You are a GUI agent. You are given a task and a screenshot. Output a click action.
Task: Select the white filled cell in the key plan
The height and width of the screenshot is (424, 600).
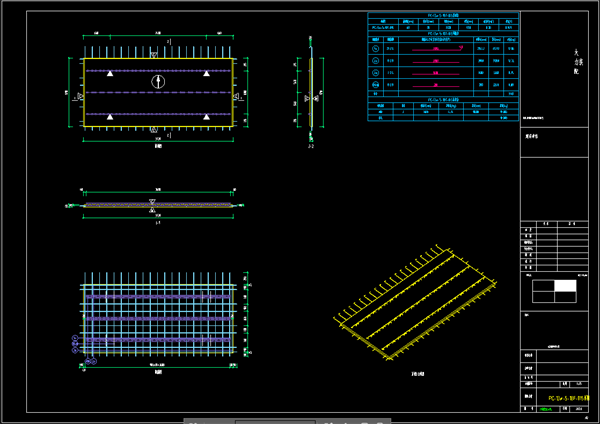click(565, 285)
